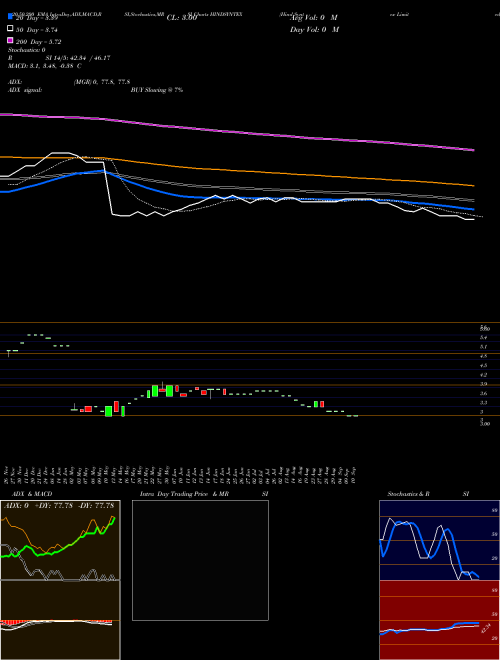Click the 'ADX: 0 +DY: 77.78 -DY: 77.78' header
The width and height of the screenshot is (500, 660).
59,506
